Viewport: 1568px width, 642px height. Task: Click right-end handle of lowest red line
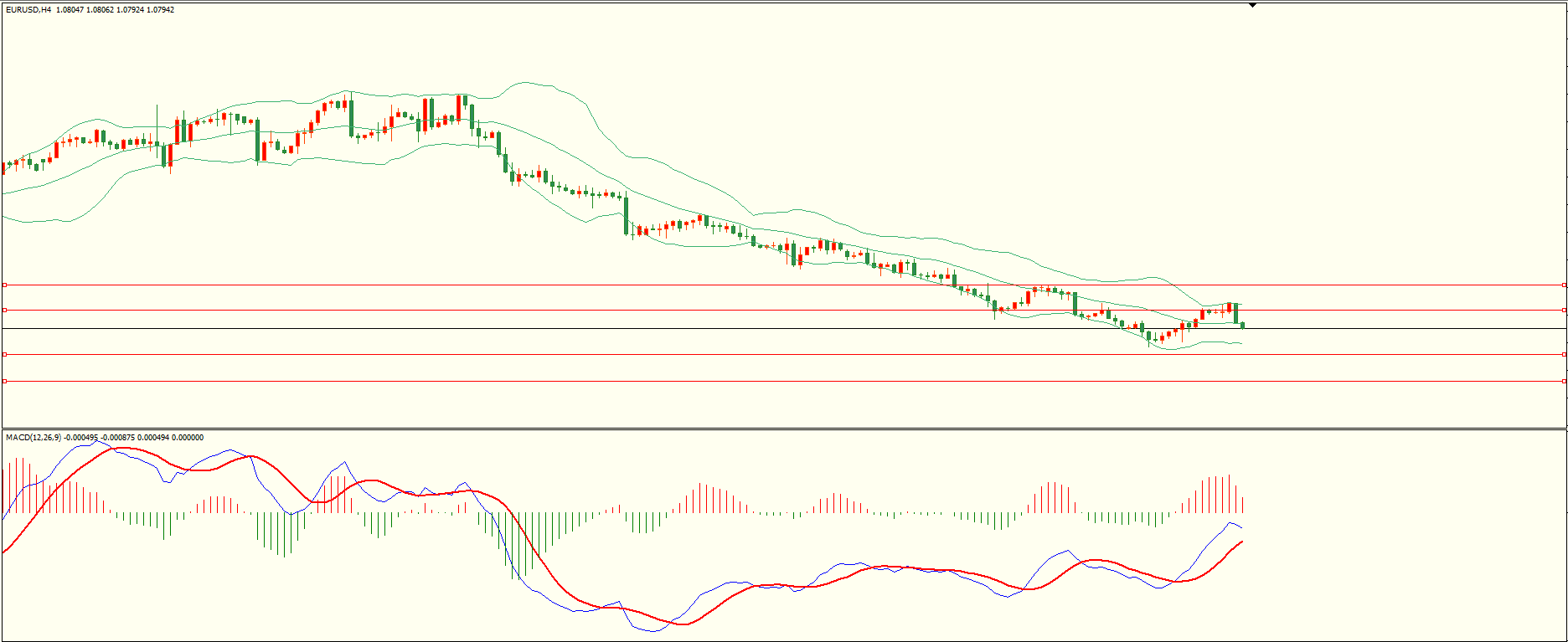[1565, 382]
